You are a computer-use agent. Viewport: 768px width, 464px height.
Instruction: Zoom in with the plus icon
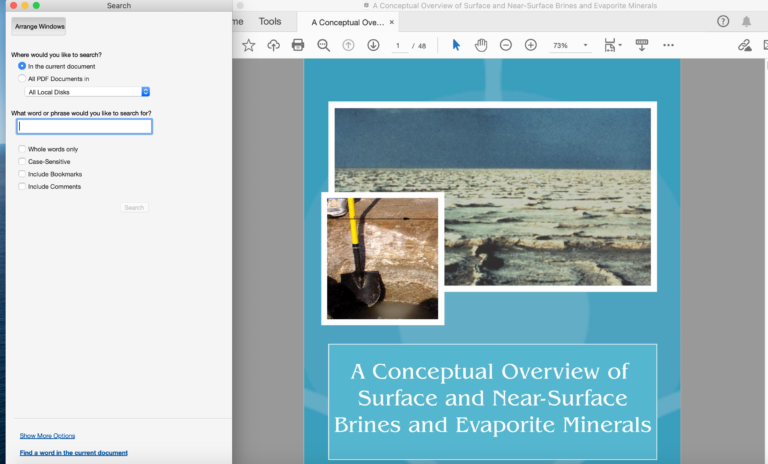tap(531, 45)
